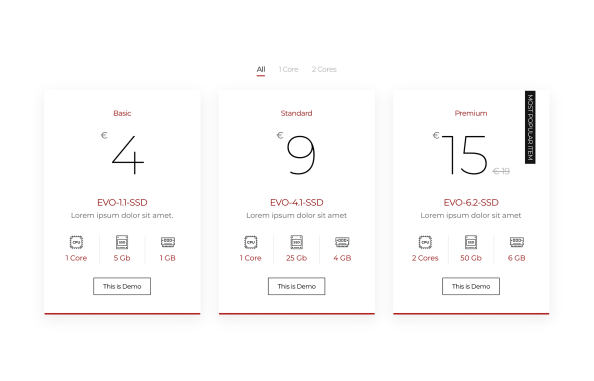Click Lorem ipsum text under EVO-6.2-SSD
This screenshot has height=381, width=594.
click(471, 215)
